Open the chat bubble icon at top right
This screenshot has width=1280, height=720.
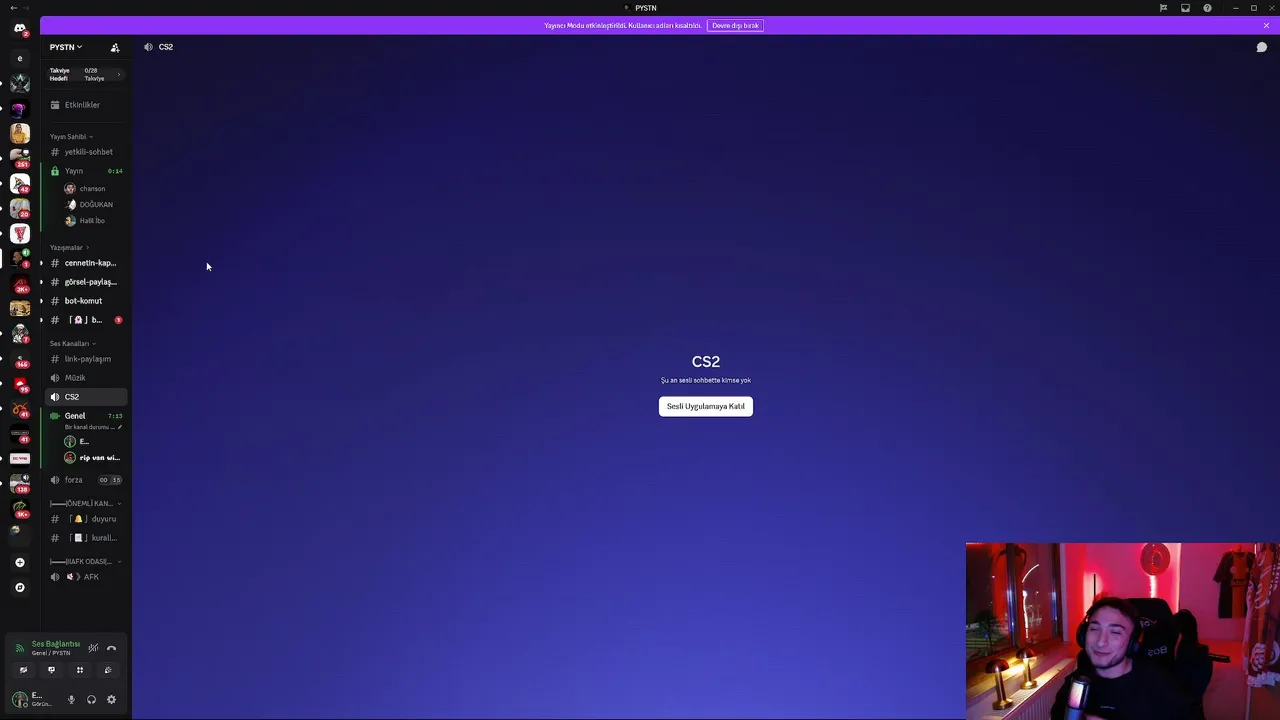pos(1262,47)
